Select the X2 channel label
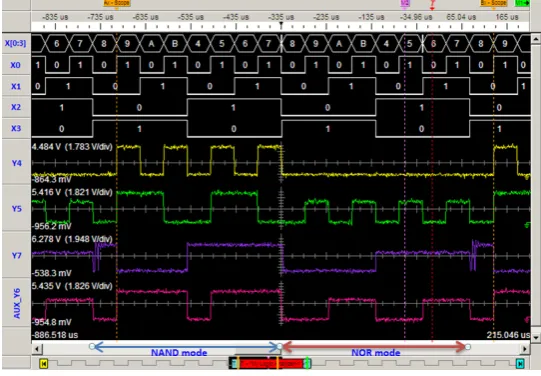Viewport: 541px width, 376px height. pos(16,107)
